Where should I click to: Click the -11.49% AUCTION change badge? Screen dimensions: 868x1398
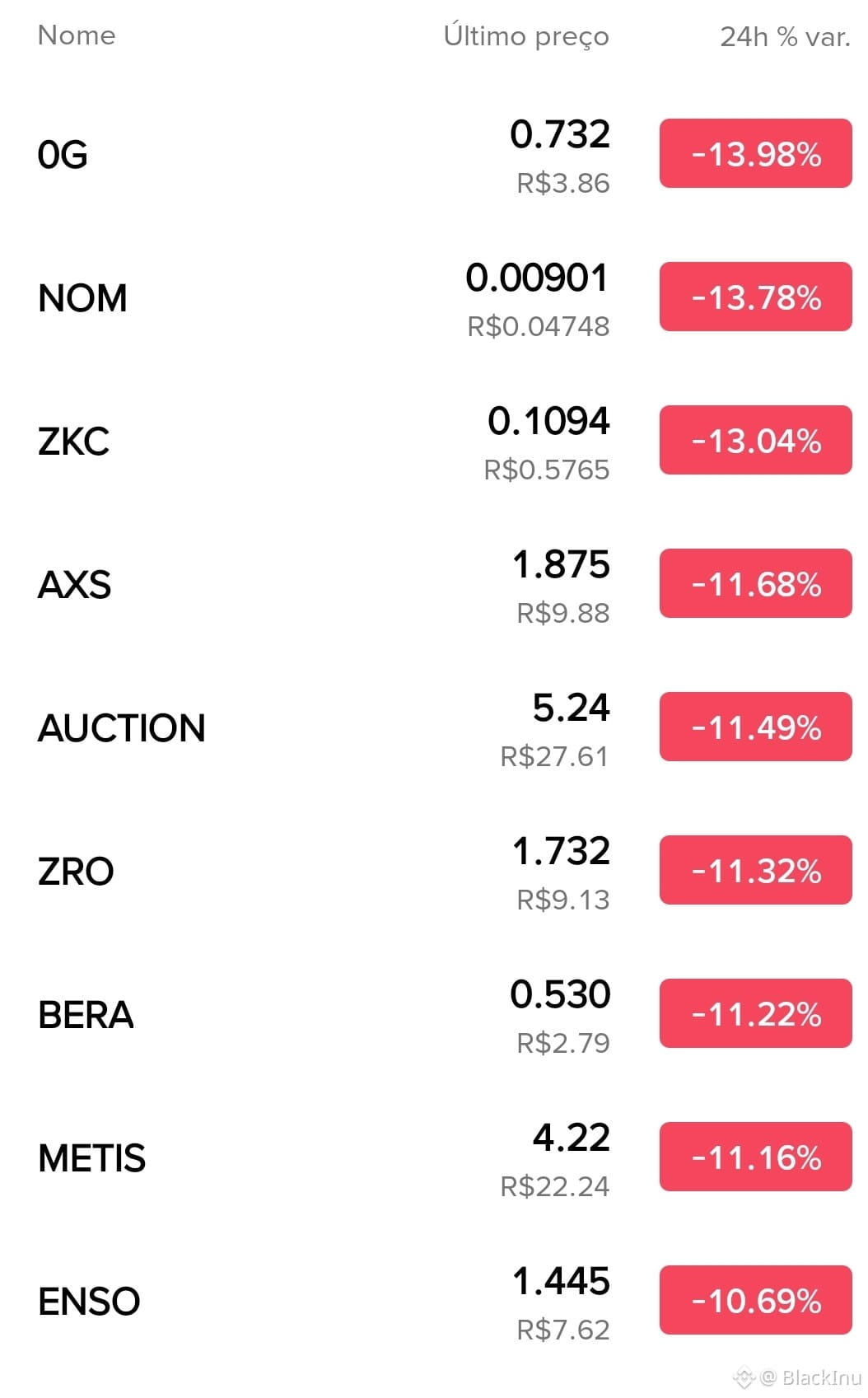[755, 727]
